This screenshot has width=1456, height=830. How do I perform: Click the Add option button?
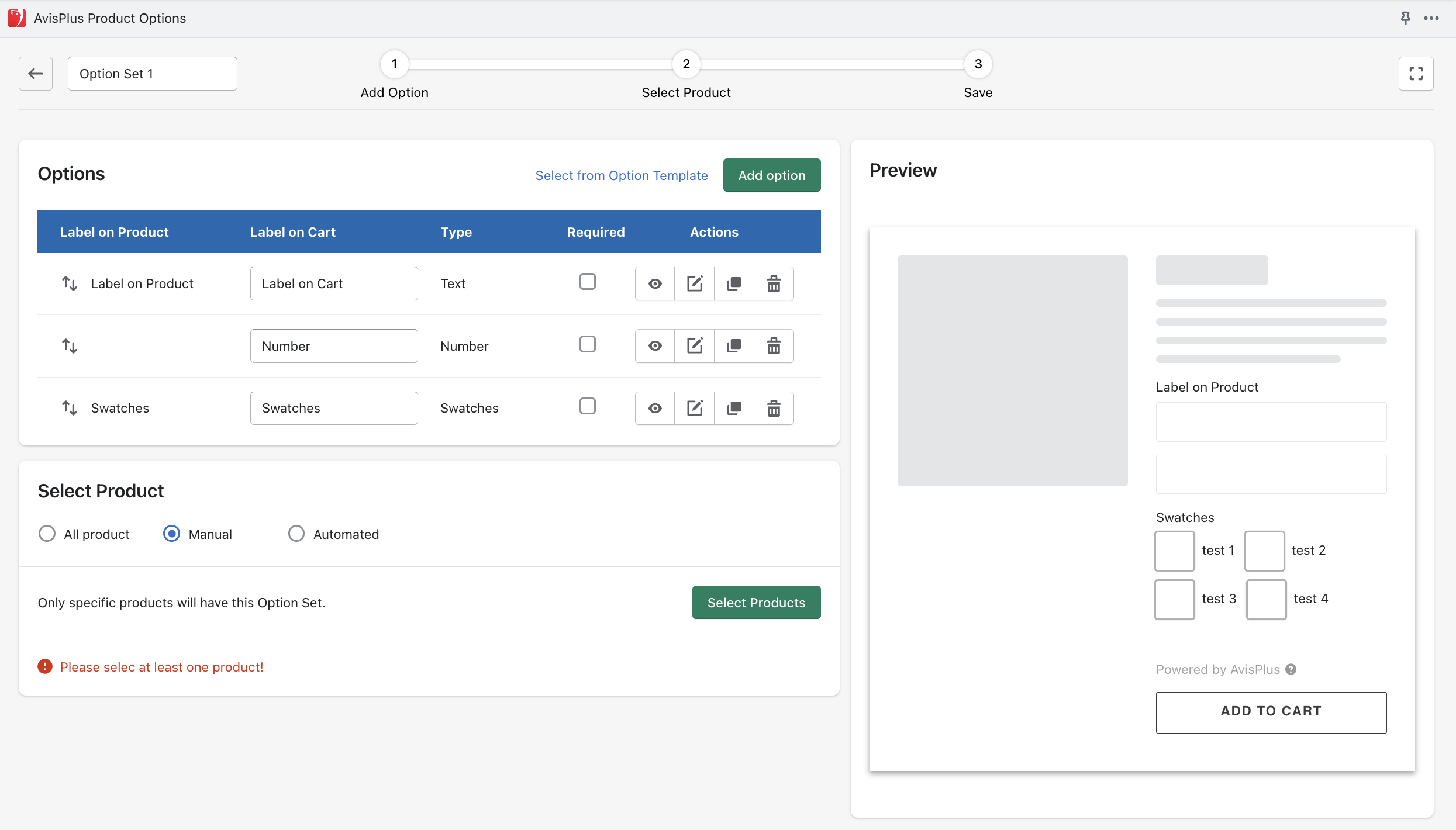click(x=772, y=175)
